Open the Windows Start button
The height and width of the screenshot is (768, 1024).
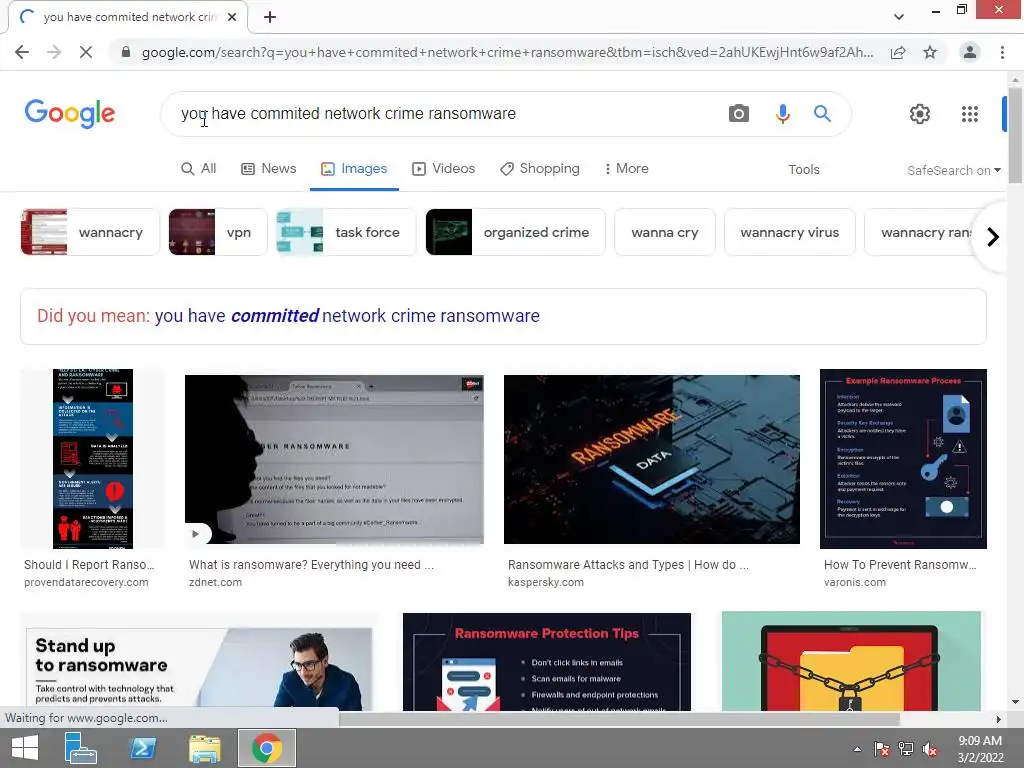tap(25, 748)
